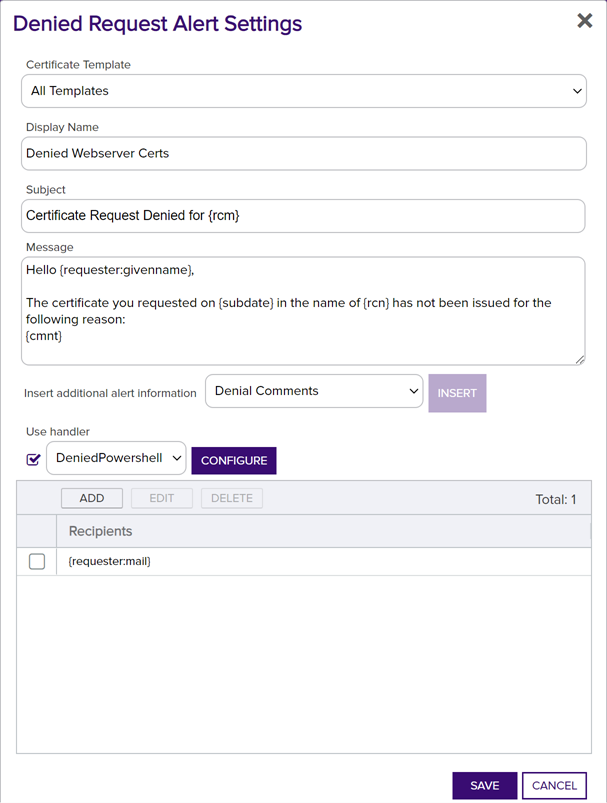Click into the Display Name field
The width and height of the screenshot is (607, 803).
click(303, 154)
